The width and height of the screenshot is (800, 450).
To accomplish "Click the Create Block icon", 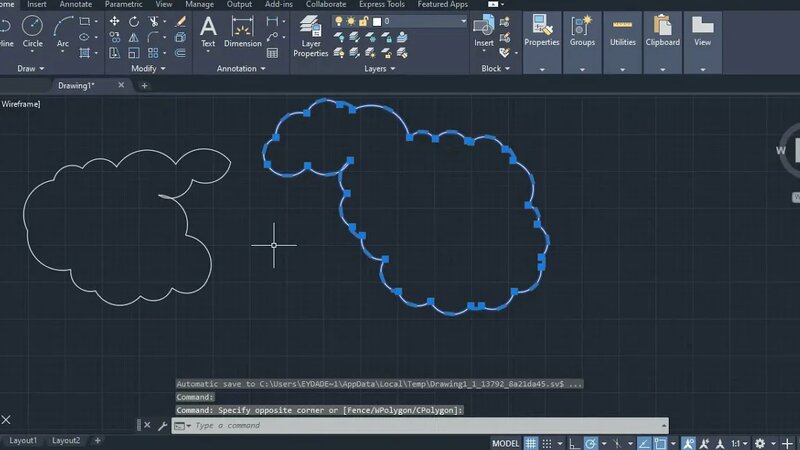I will tap(505, 21).
